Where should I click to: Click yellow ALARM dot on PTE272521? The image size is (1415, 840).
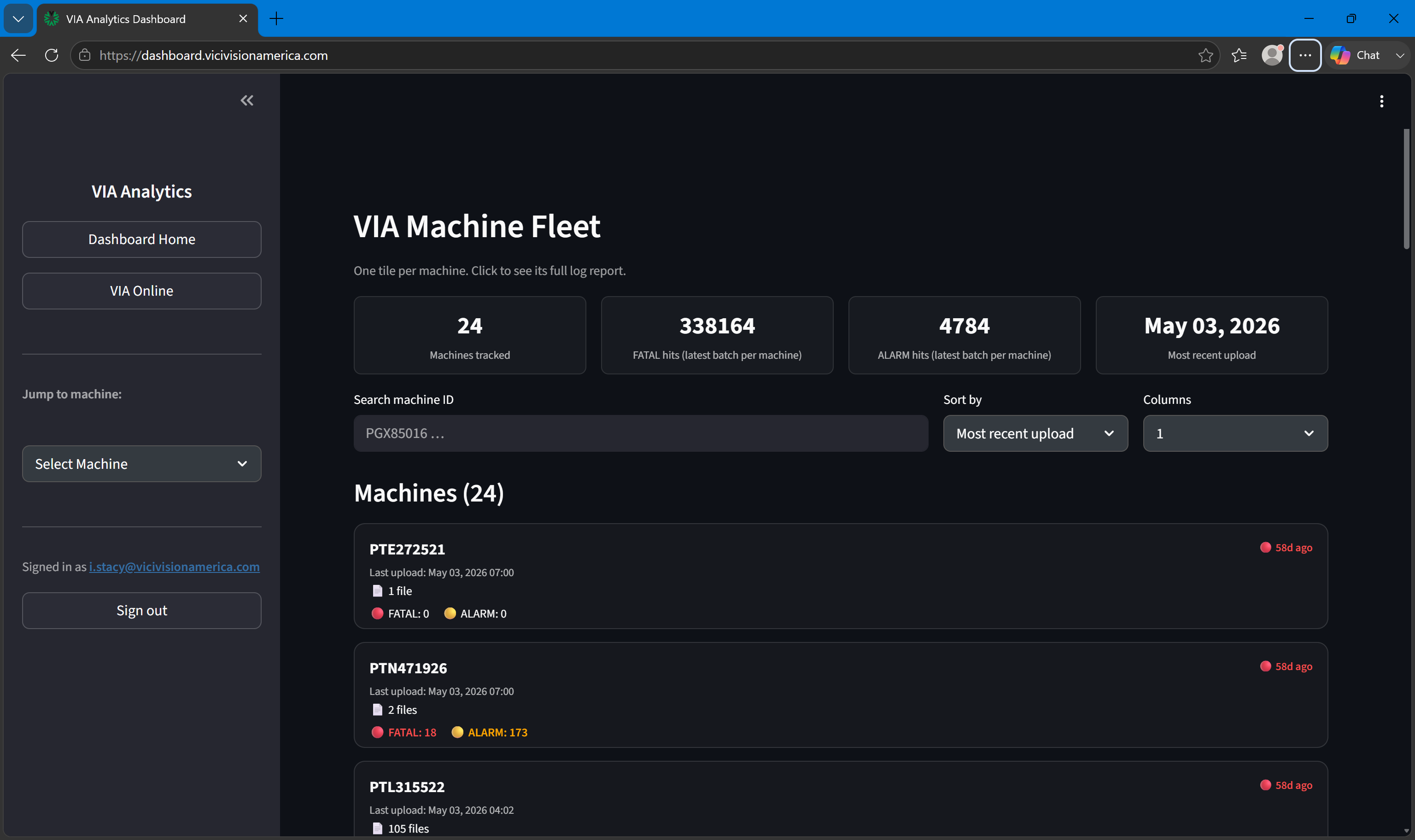450,613
